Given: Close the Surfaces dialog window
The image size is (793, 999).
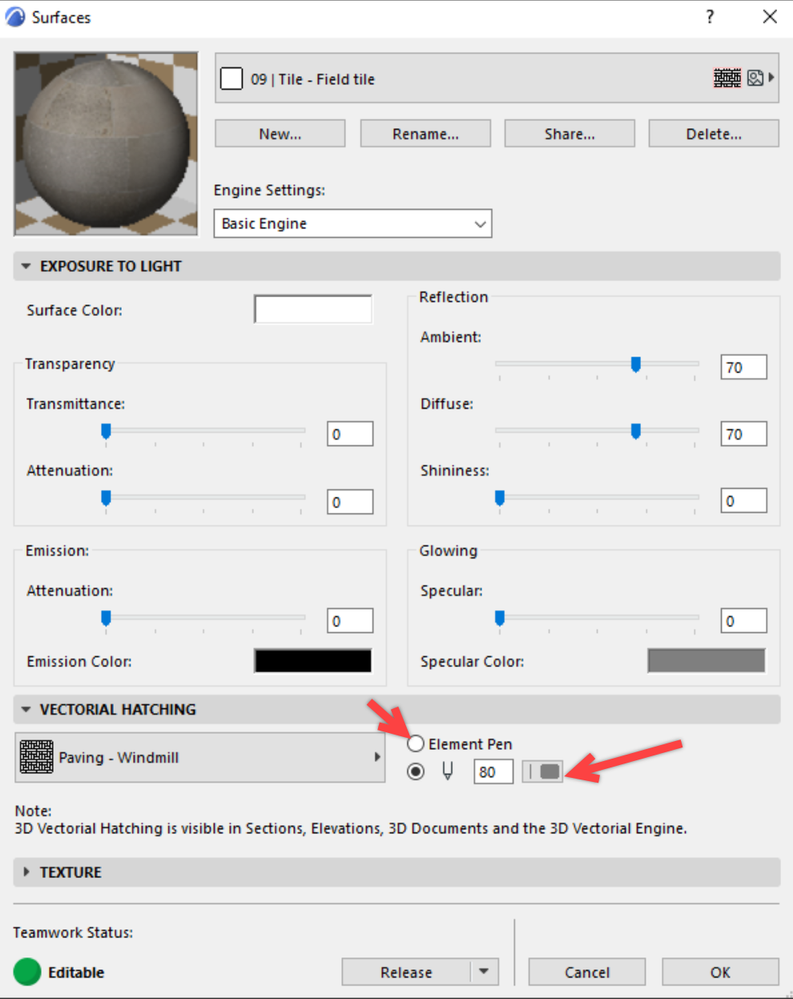Looking at the screenshot, I should pos(770,17).
